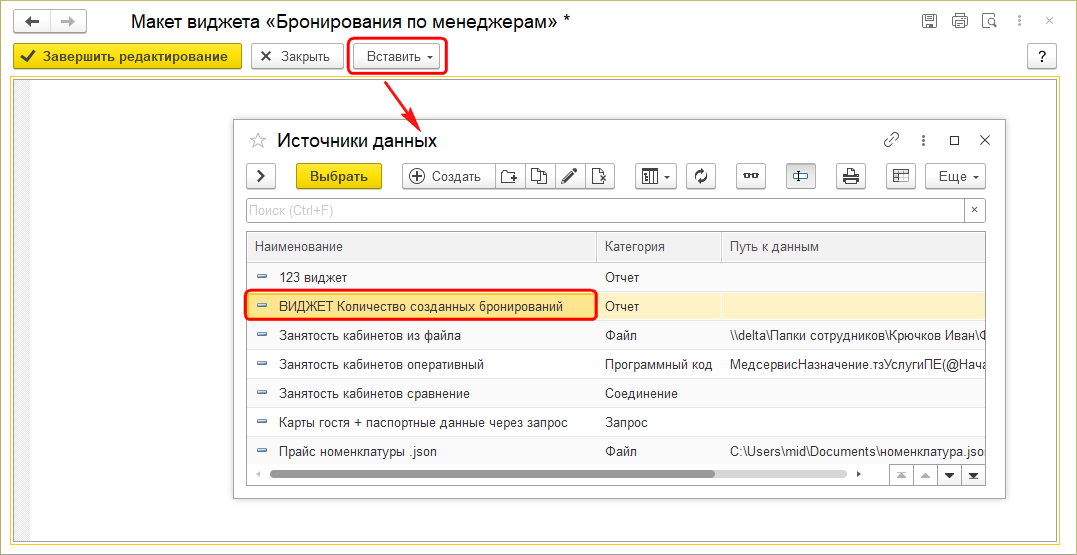This screenshot has height=555, width=1077.
Task: Click the Создать button
Action: click(x=449, y=176)
